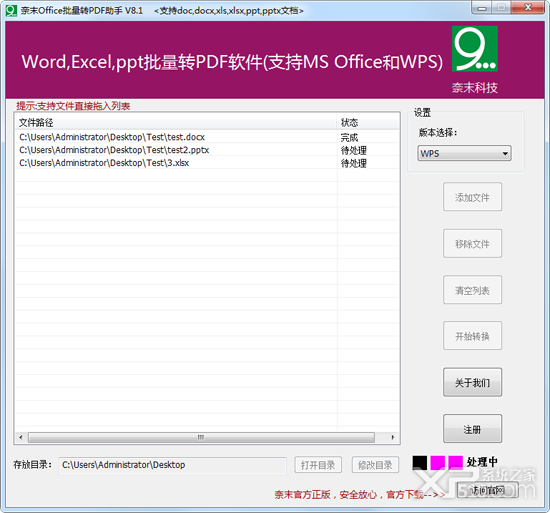Click the 打开目录 button
Viewport: 550px width, 513px height.
[318, 465]
